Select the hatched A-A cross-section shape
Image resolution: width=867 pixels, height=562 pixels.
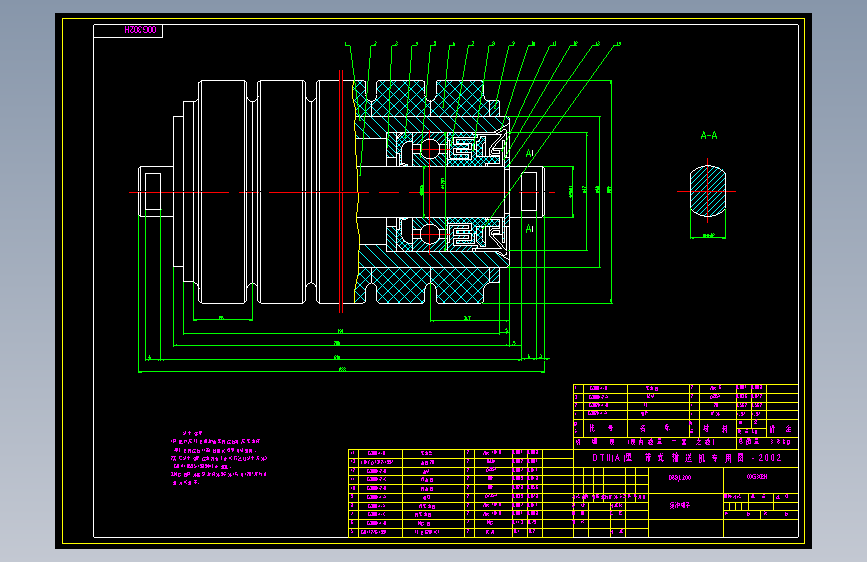(708, 191)
